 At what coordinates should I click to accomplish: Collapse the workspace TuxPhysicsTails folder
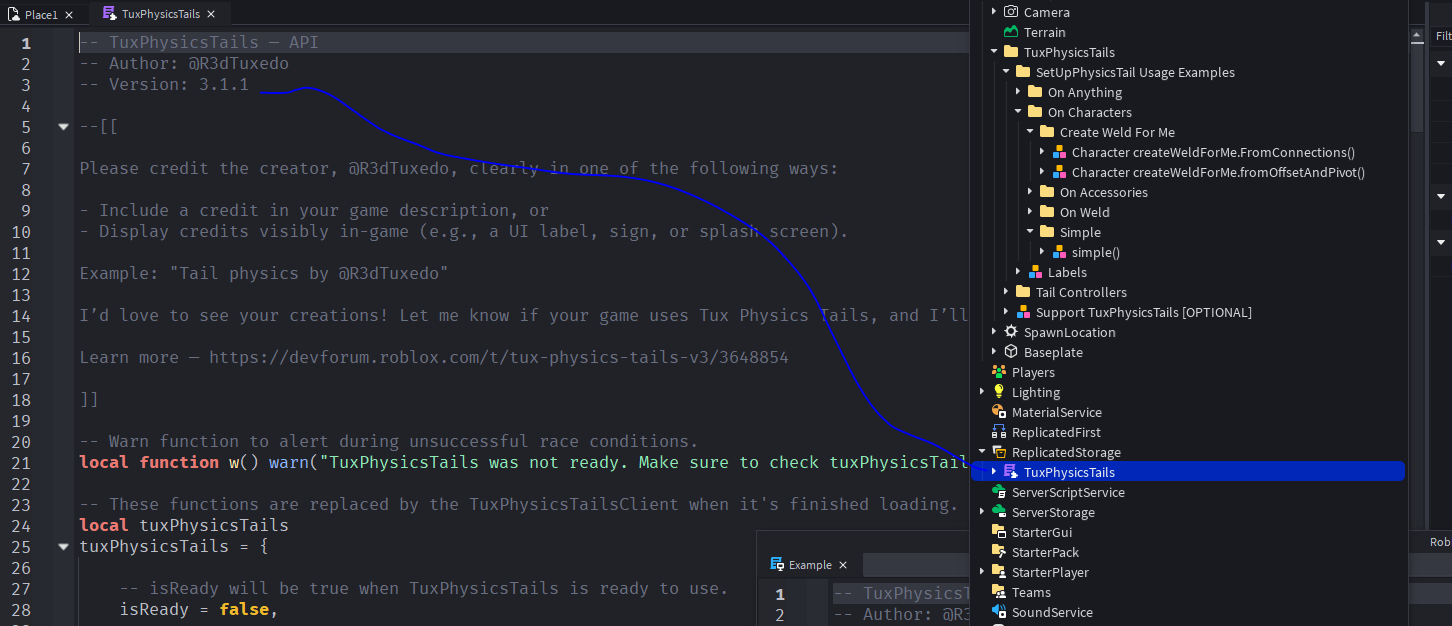pos(994,52)
